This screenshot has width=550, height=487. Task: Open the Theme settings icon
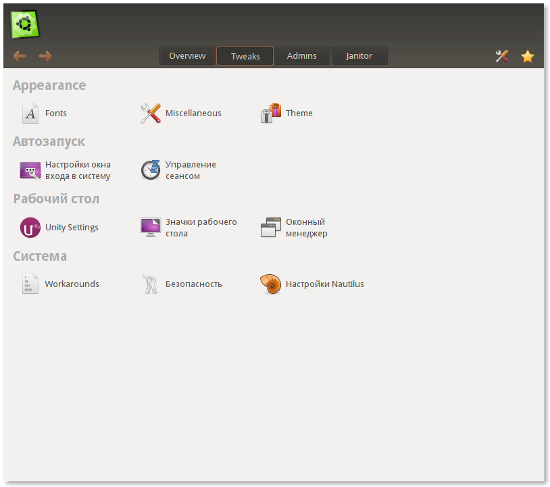coord(271,113)
